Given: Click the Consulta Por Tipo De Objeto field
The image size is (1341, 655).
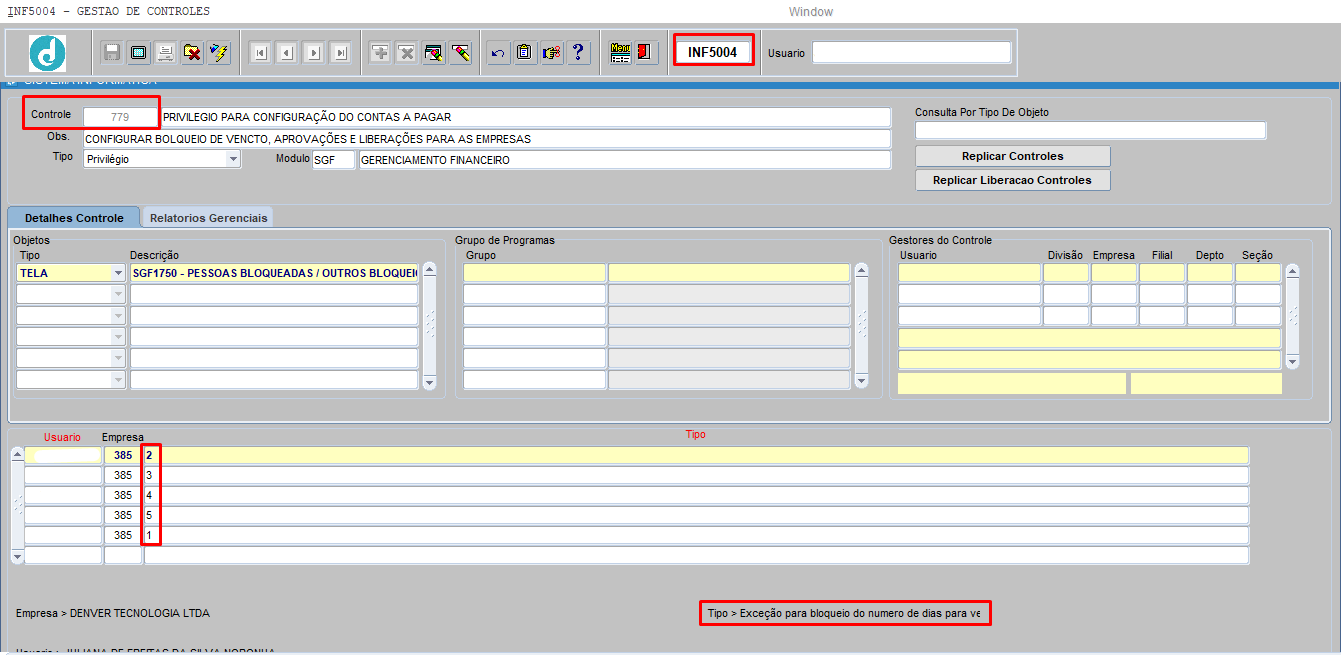Looking at the screenshot, I should pos(1091,130).
